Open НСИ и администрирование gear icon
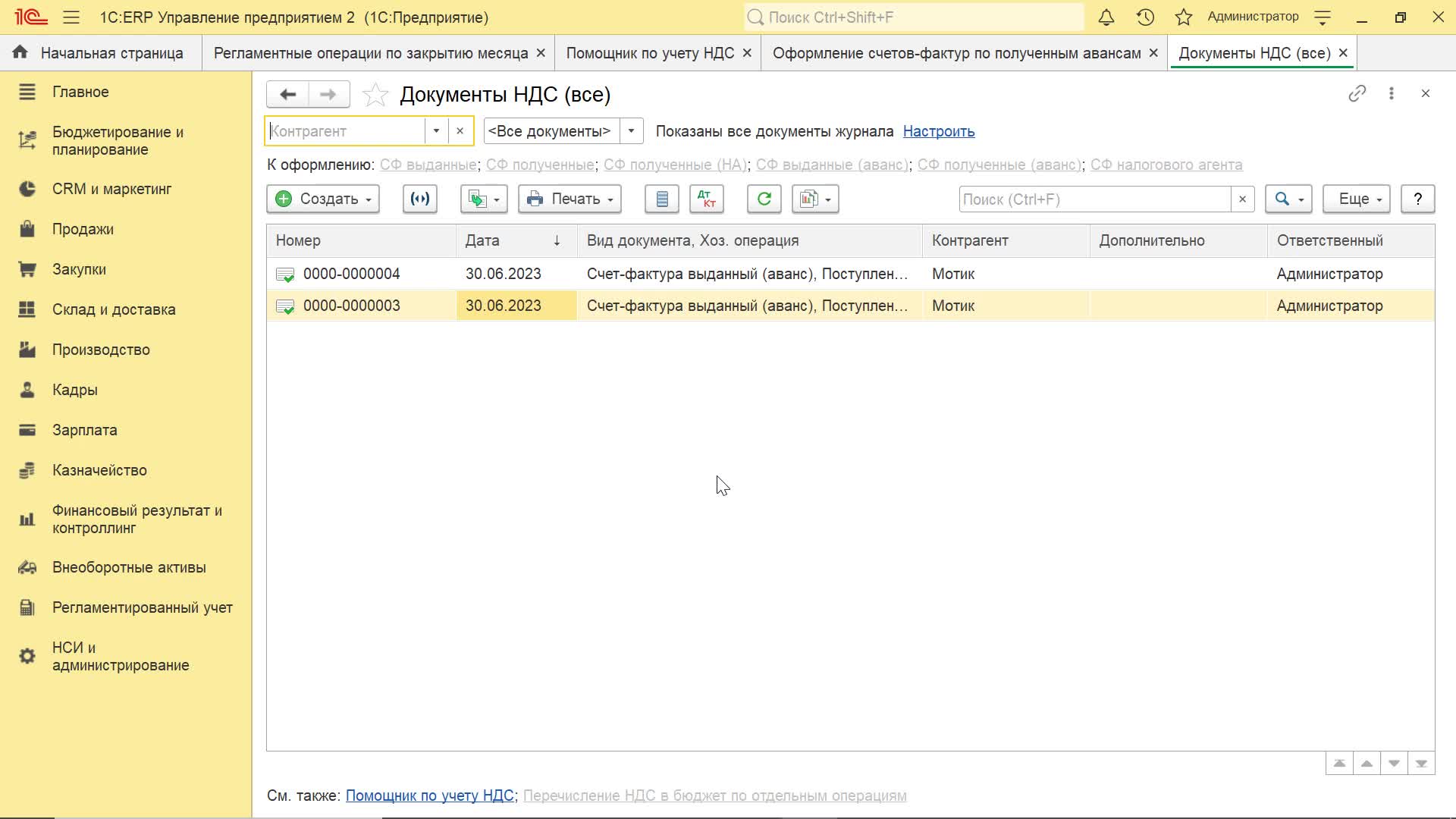 27,656
